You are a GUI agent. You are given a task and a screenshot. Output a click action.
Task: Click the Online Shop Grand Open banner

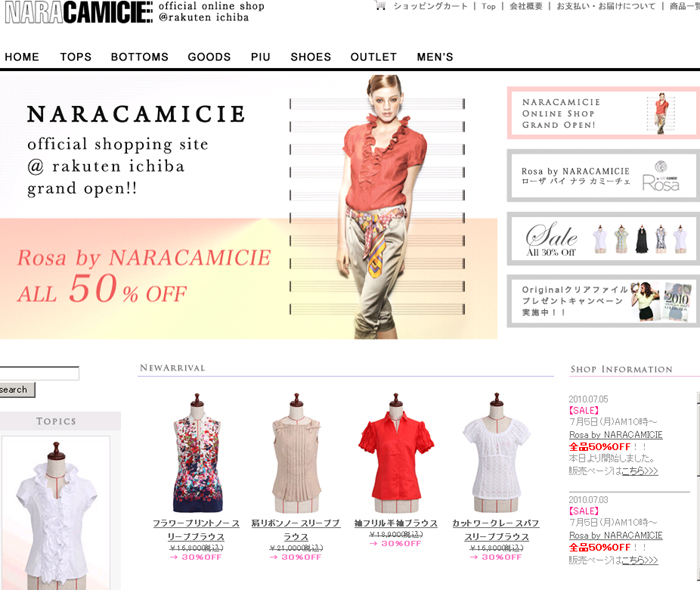pos(603,113)
